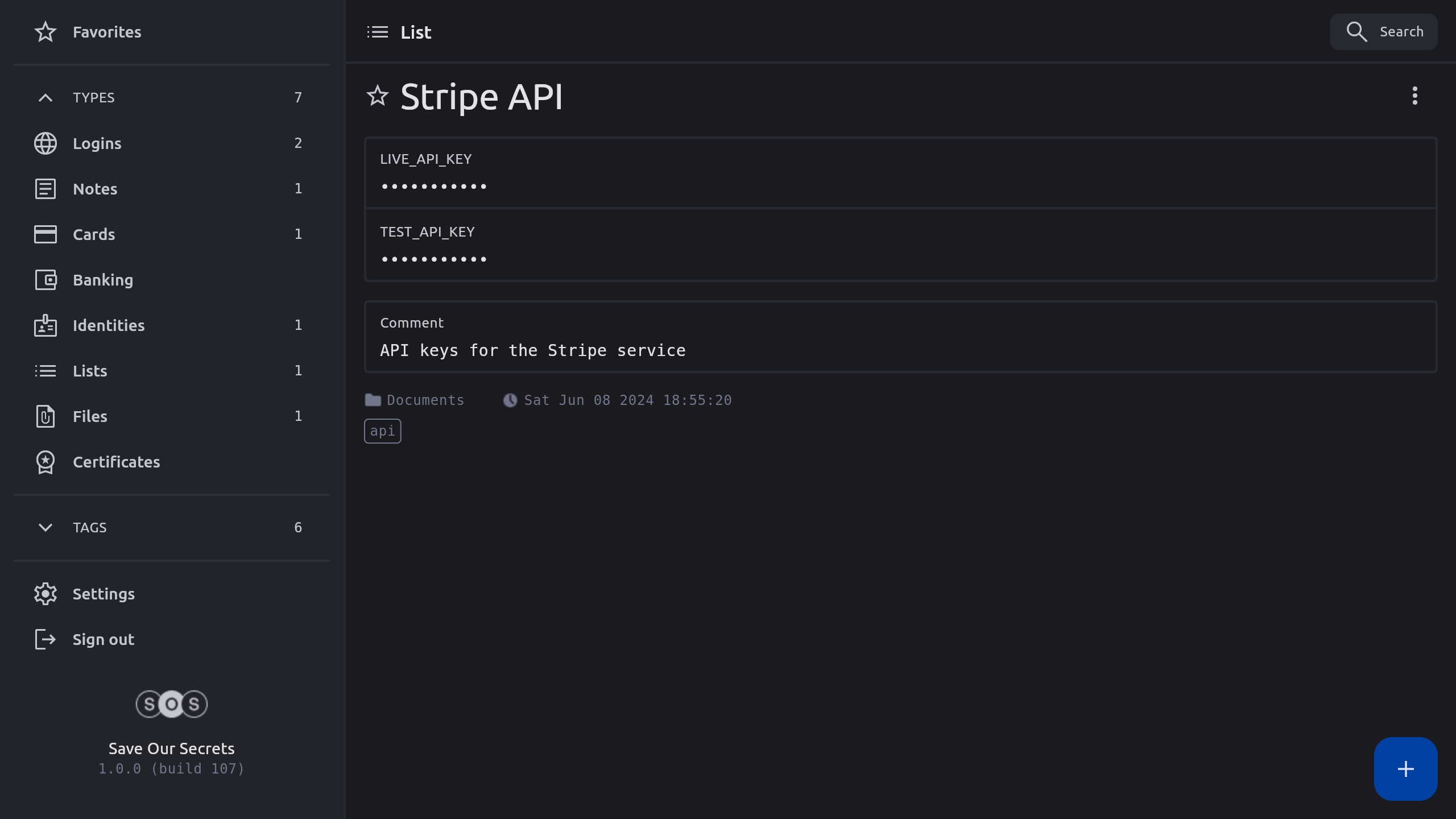This screenshot has height=819, width=1456.
Task: Click the Certificates ribbon icon
Action: (45, 462)
